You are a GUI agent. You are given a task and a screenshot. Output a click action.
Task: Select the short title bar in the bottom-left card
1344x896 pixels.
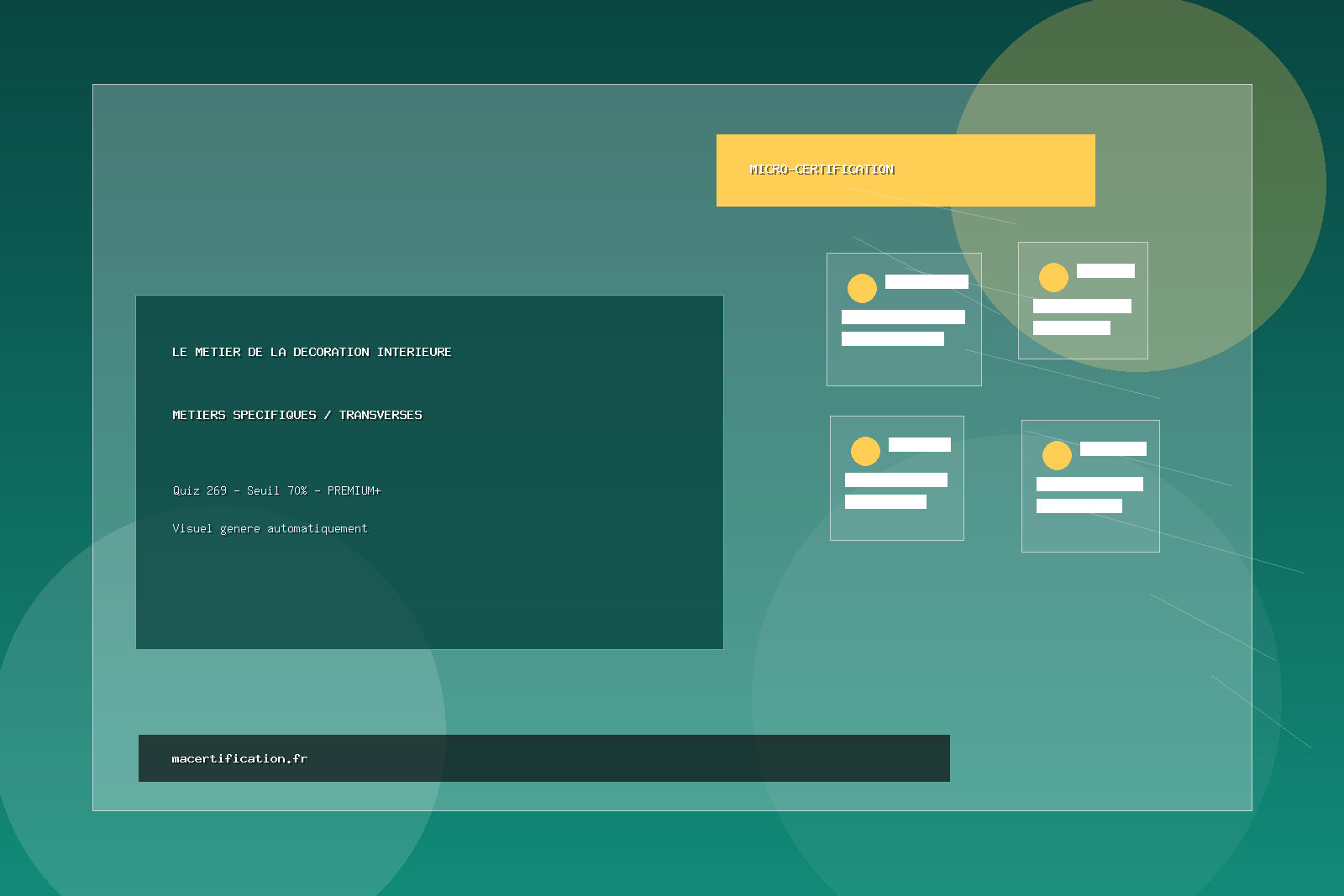click(920, 445)
